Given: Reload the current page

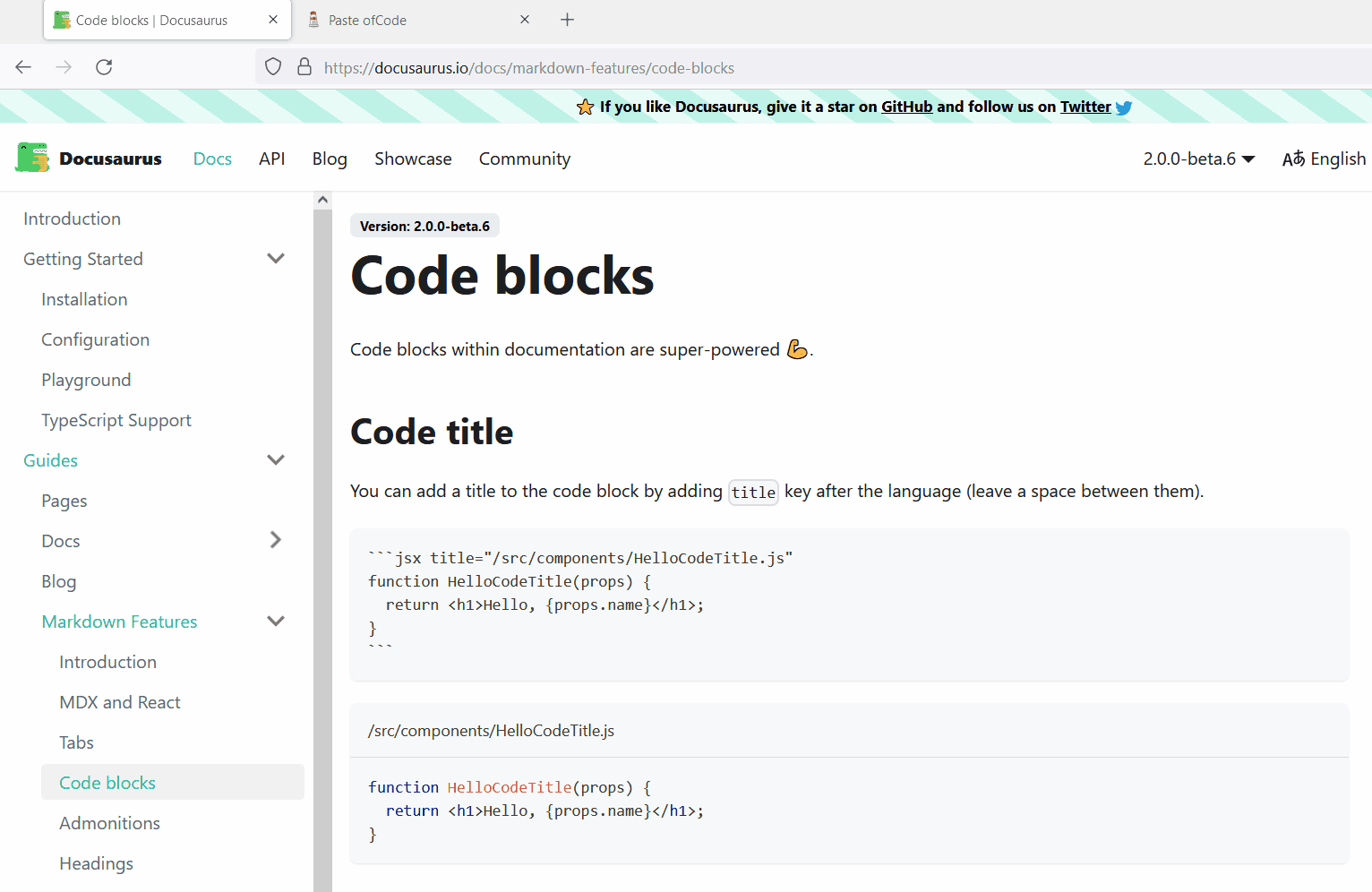Looking at the screenshot, I should pyautogui.click(x=103, y=66).
